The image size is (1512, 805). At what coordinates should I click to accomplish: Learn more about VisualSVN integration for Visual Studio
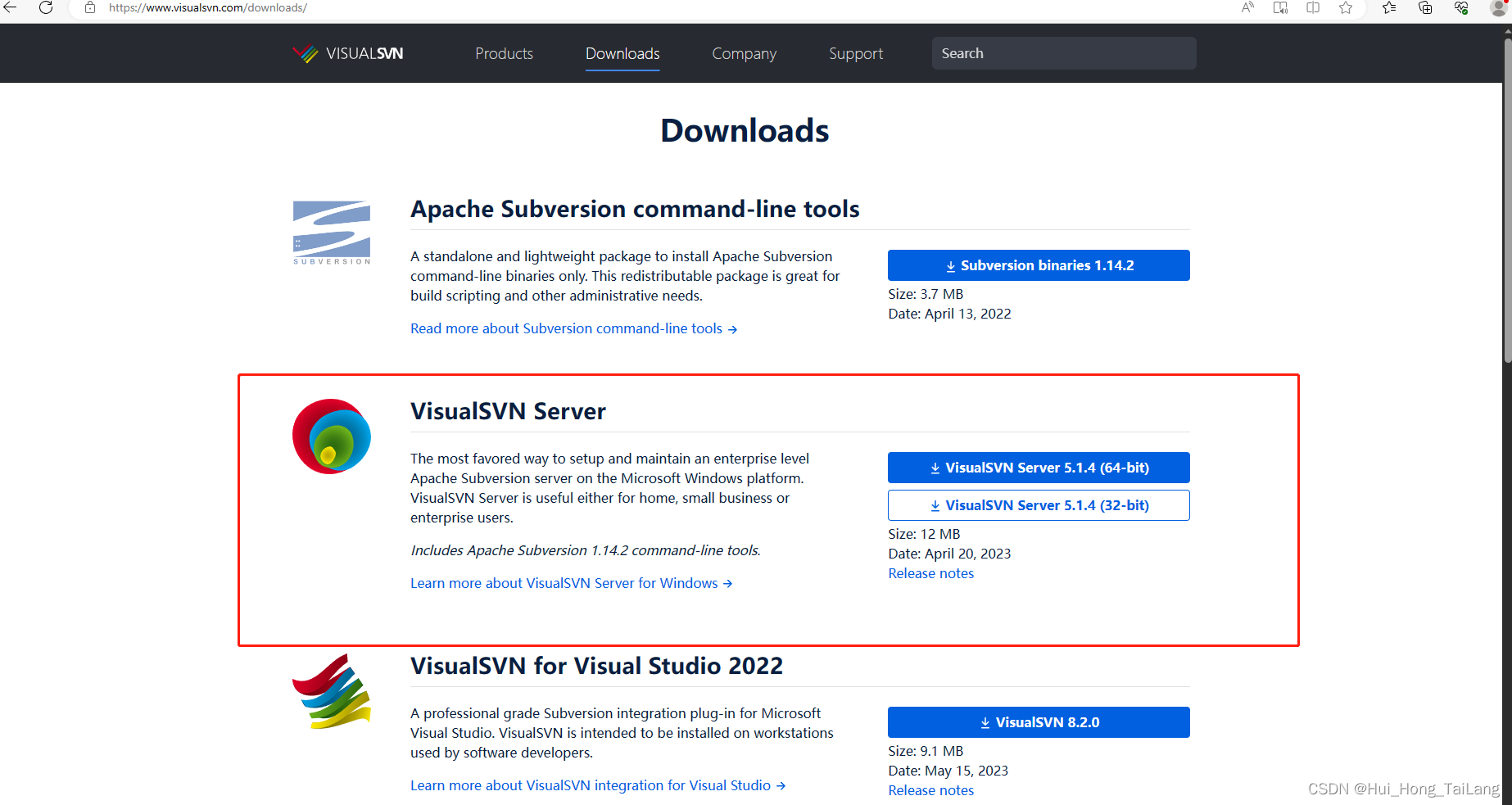(x=598, y=785)
